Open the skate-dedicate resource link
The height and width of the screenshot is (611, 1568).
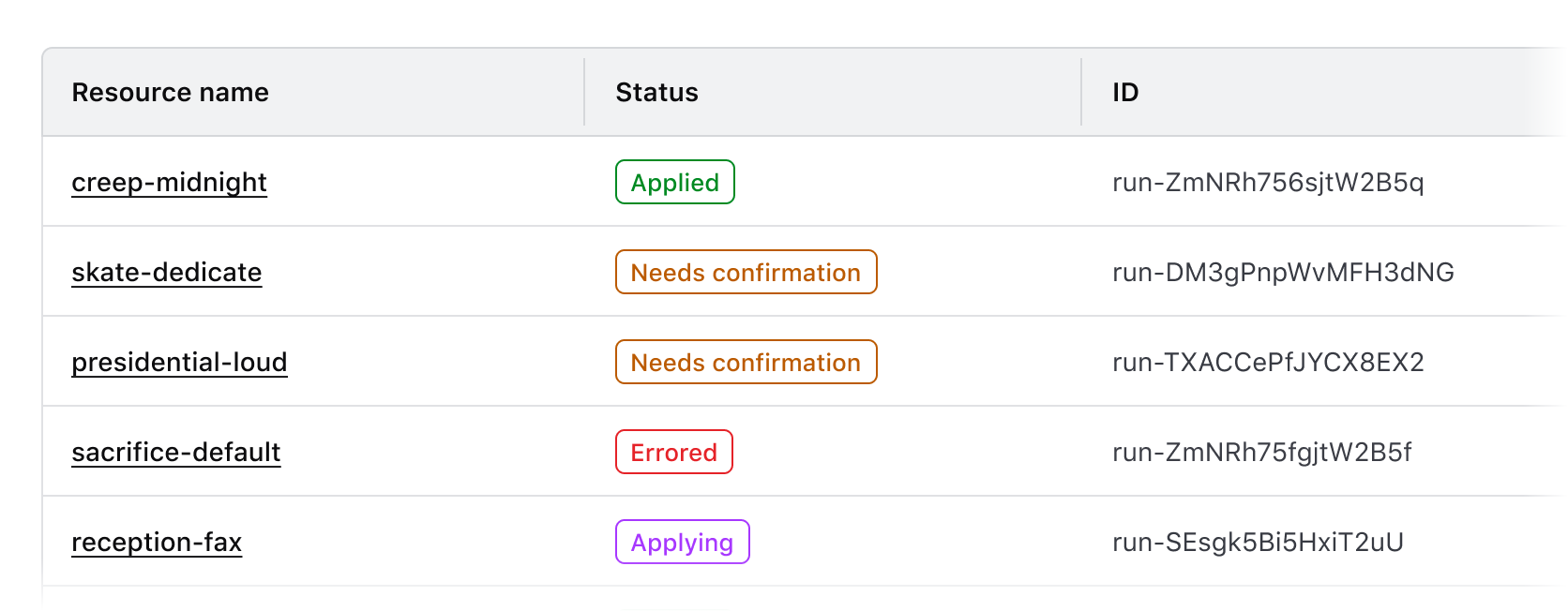point(167,272)
